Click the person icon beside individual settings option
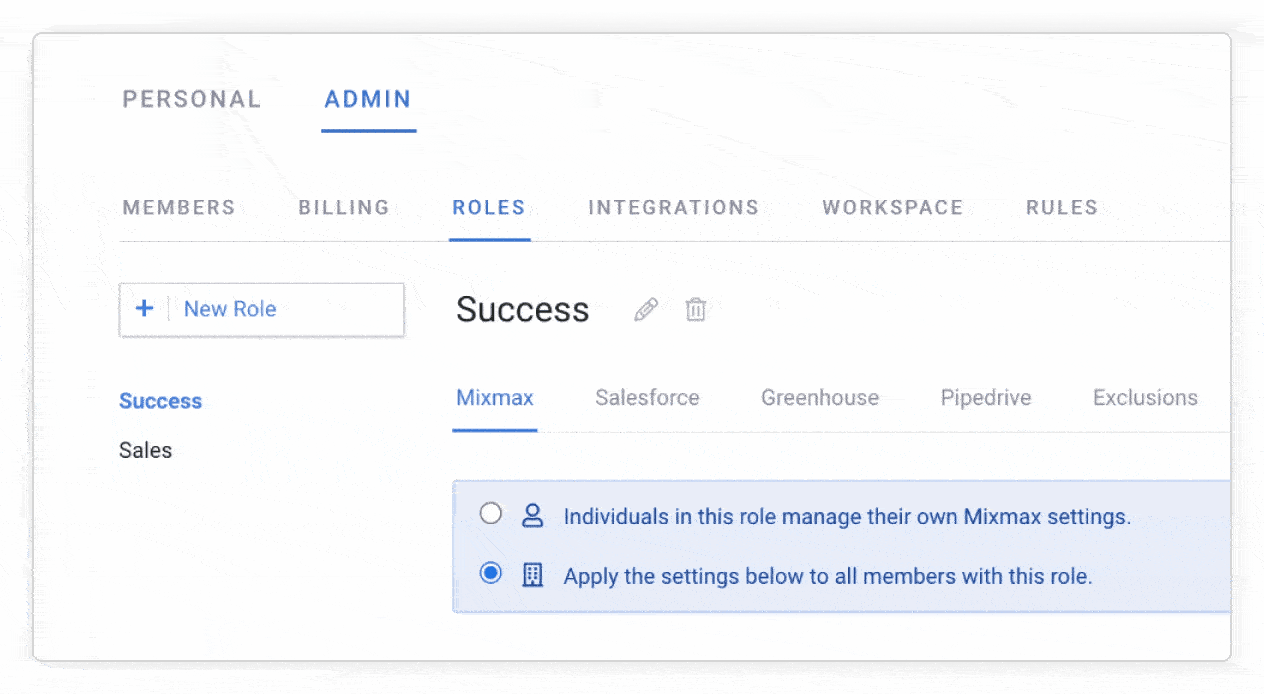 click(x=532, y=516)
